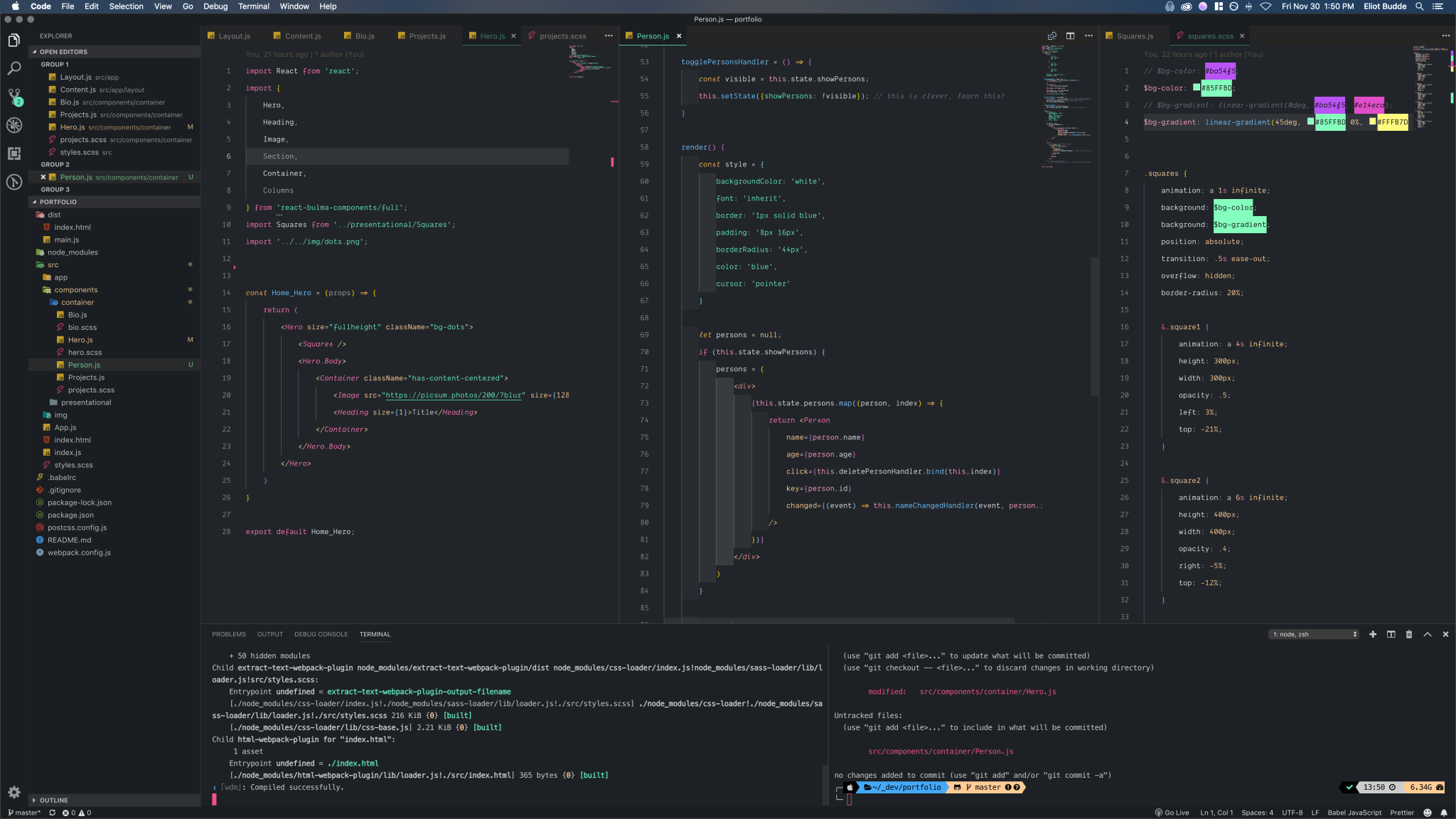The image size is (1456, 819).
Task: Open webpack.config.js in explorer
Action: [x=79, y=552]
